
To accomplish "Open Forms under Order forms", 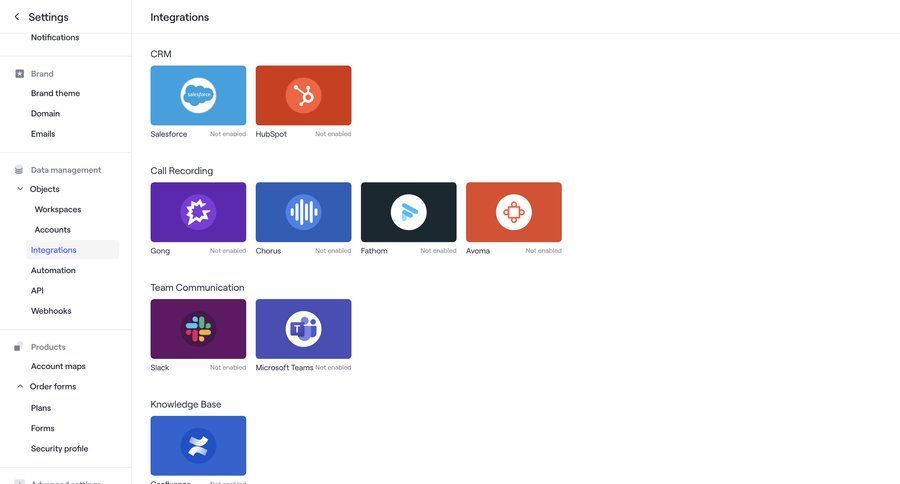I will click(42, 428).
